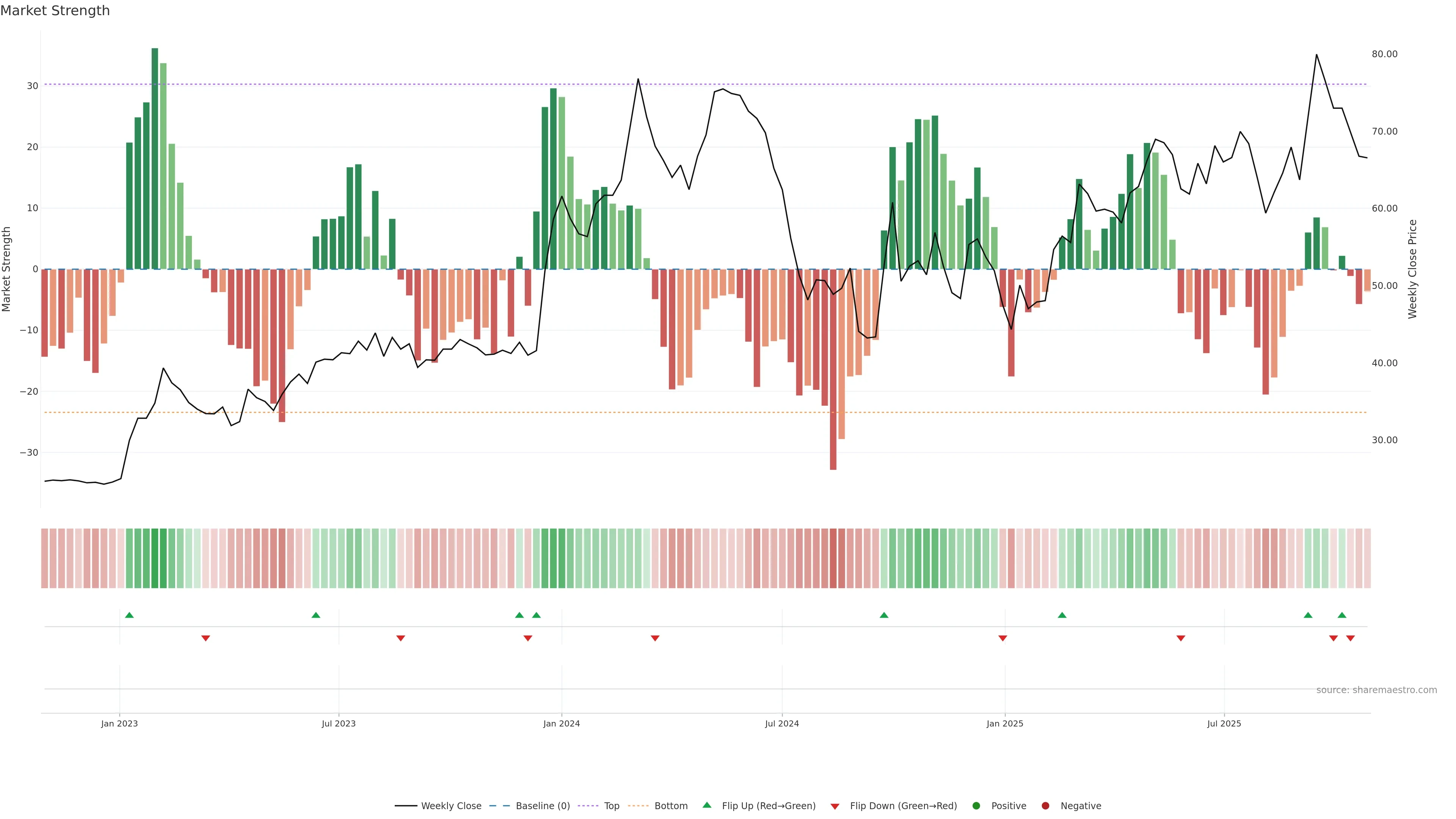Toggle Weekly Close line in legend

pos(438,805)
